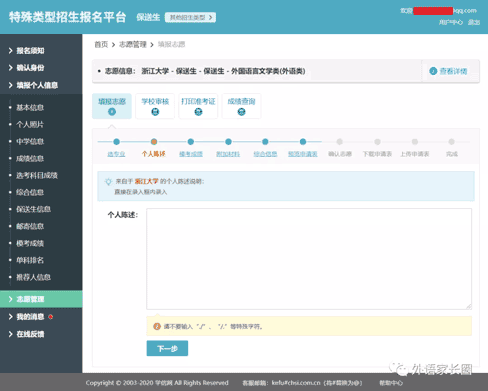Click 退出 to log out

[474, 22]
